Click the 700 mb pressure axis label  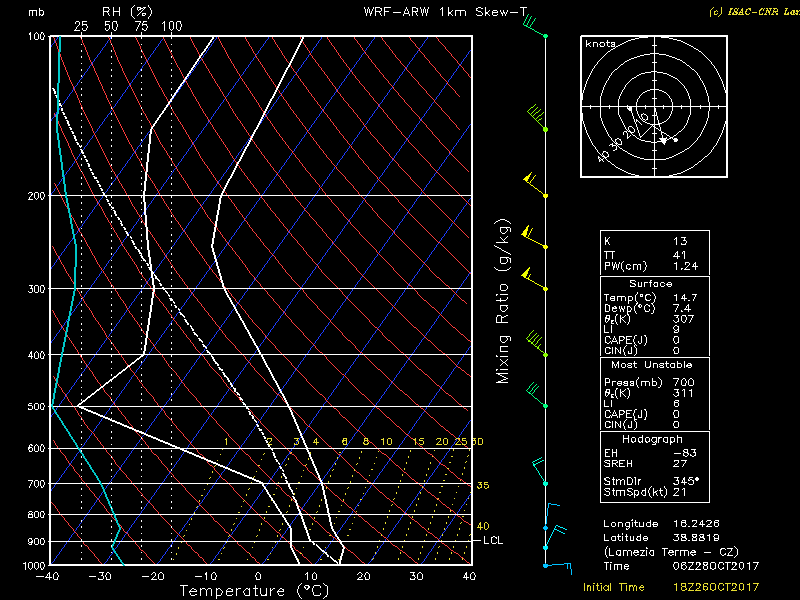[x=36, y=484]
